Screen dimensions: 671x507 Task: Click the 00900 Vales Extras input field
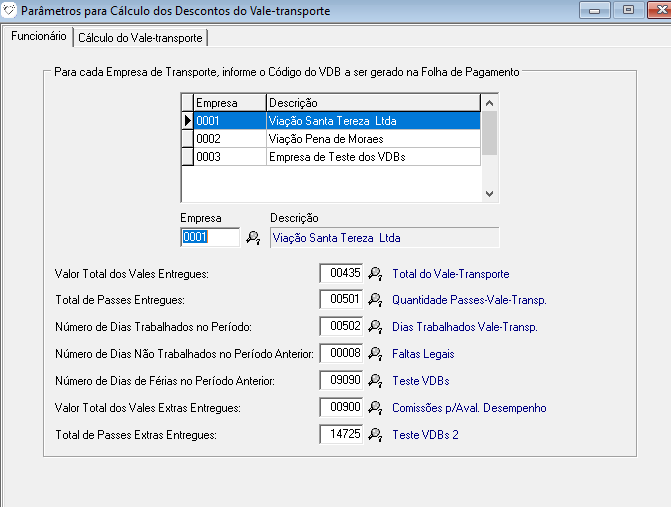341,408
